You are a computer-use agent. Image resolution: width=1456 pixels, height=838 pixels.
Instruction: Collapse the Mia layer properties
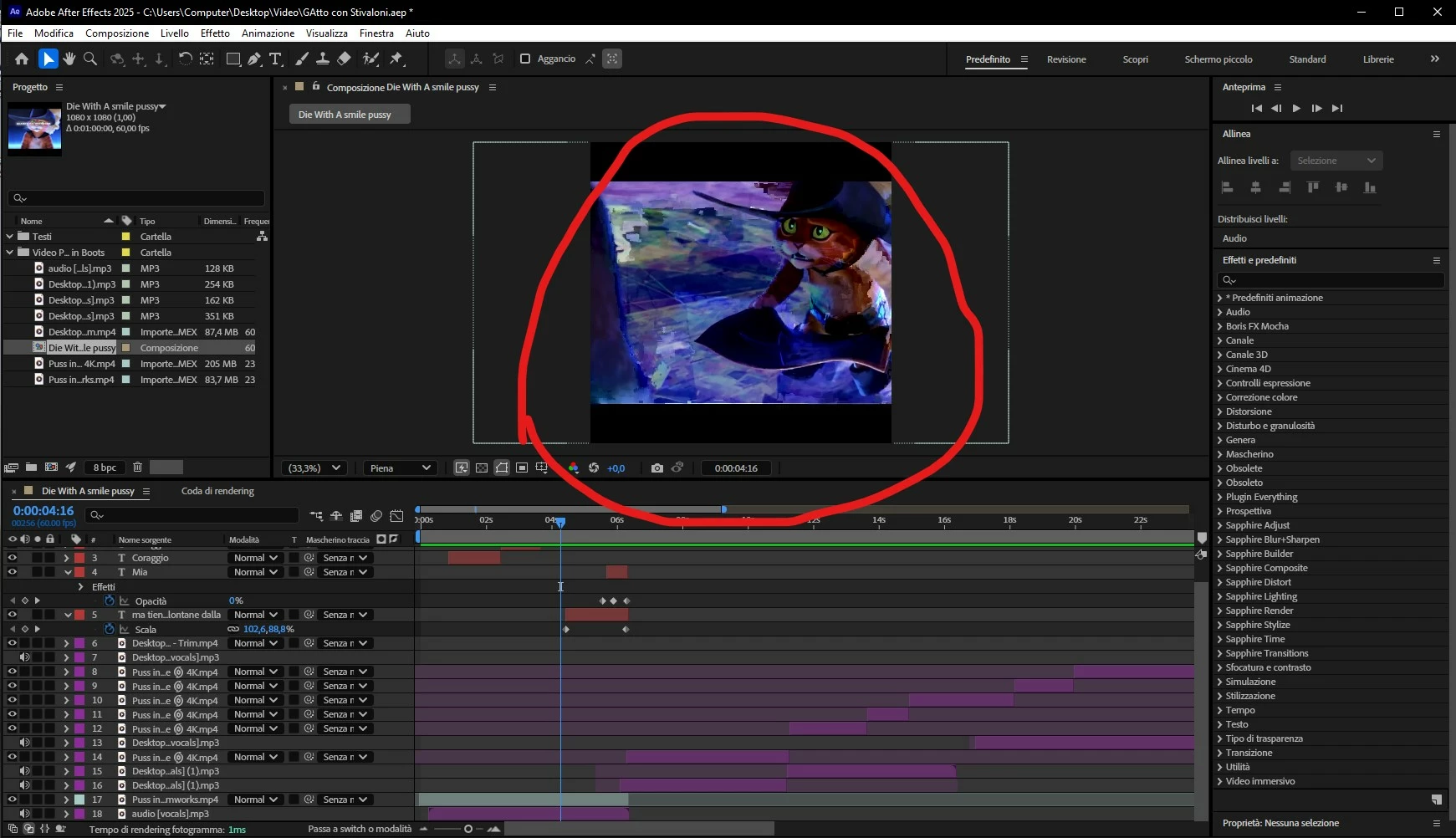pos(68,572)
